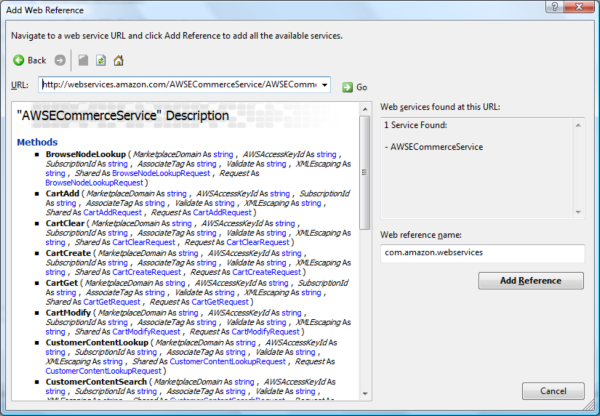Click the blue Methods heading
Screen dimensions: 600x416
click(x=37, y=142)
